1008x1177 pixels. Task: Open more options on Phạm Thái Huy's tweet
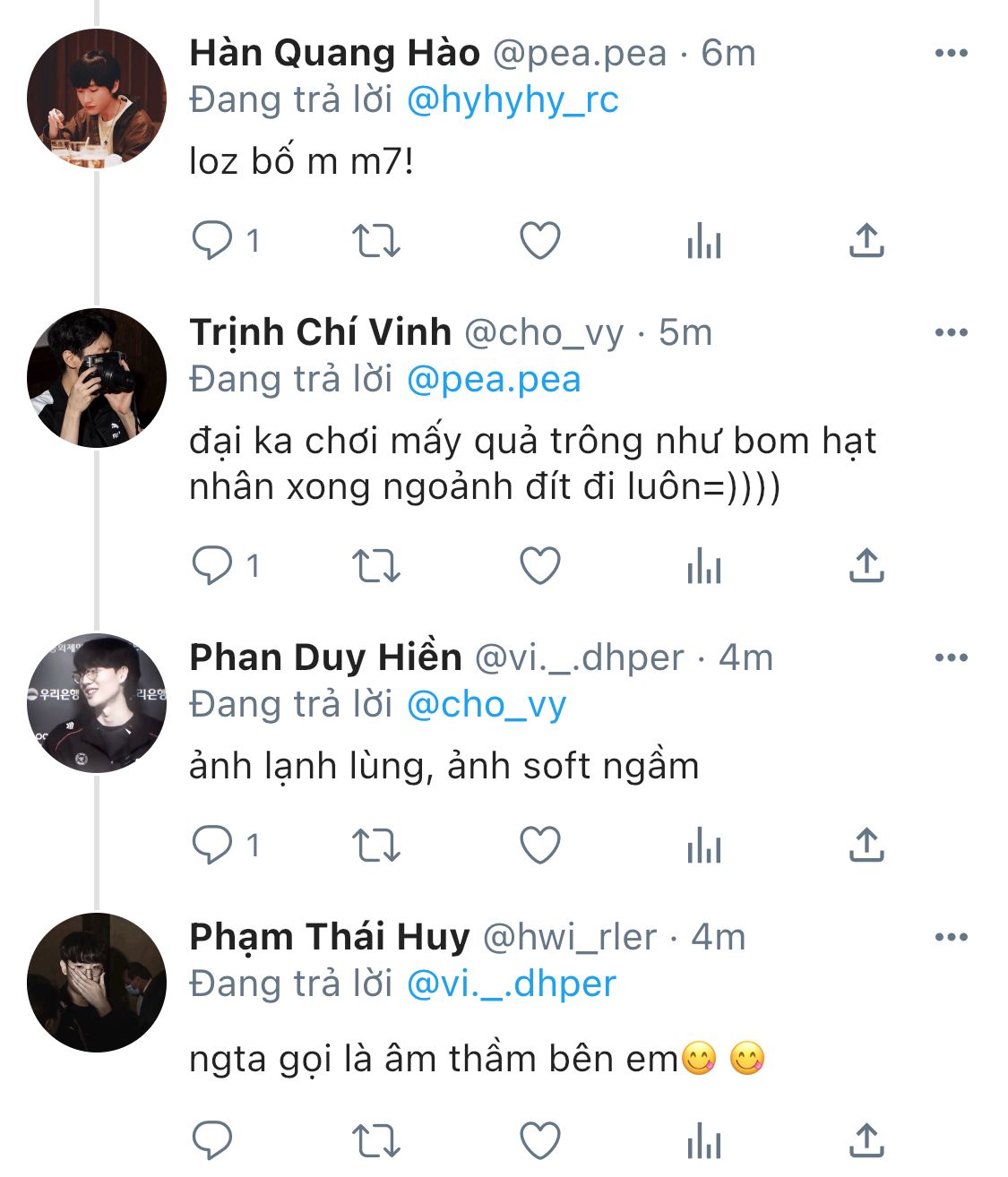click(x=951, y=937)
